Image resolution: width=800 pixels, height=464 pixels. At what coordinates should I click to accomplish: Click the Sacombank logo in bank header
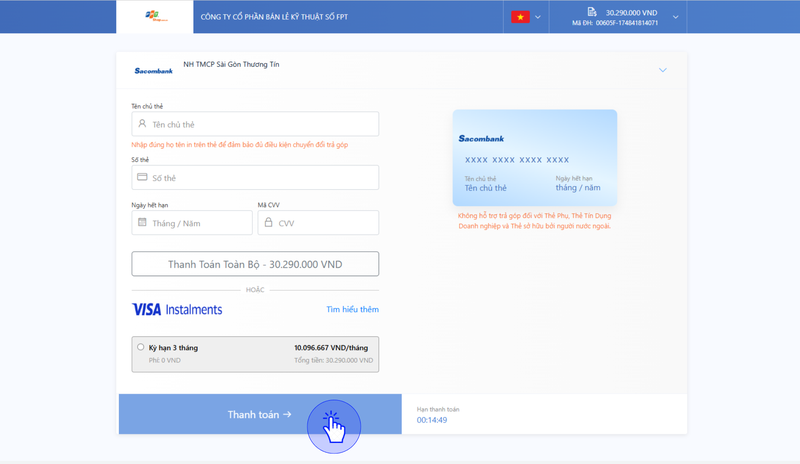(154, 71)
